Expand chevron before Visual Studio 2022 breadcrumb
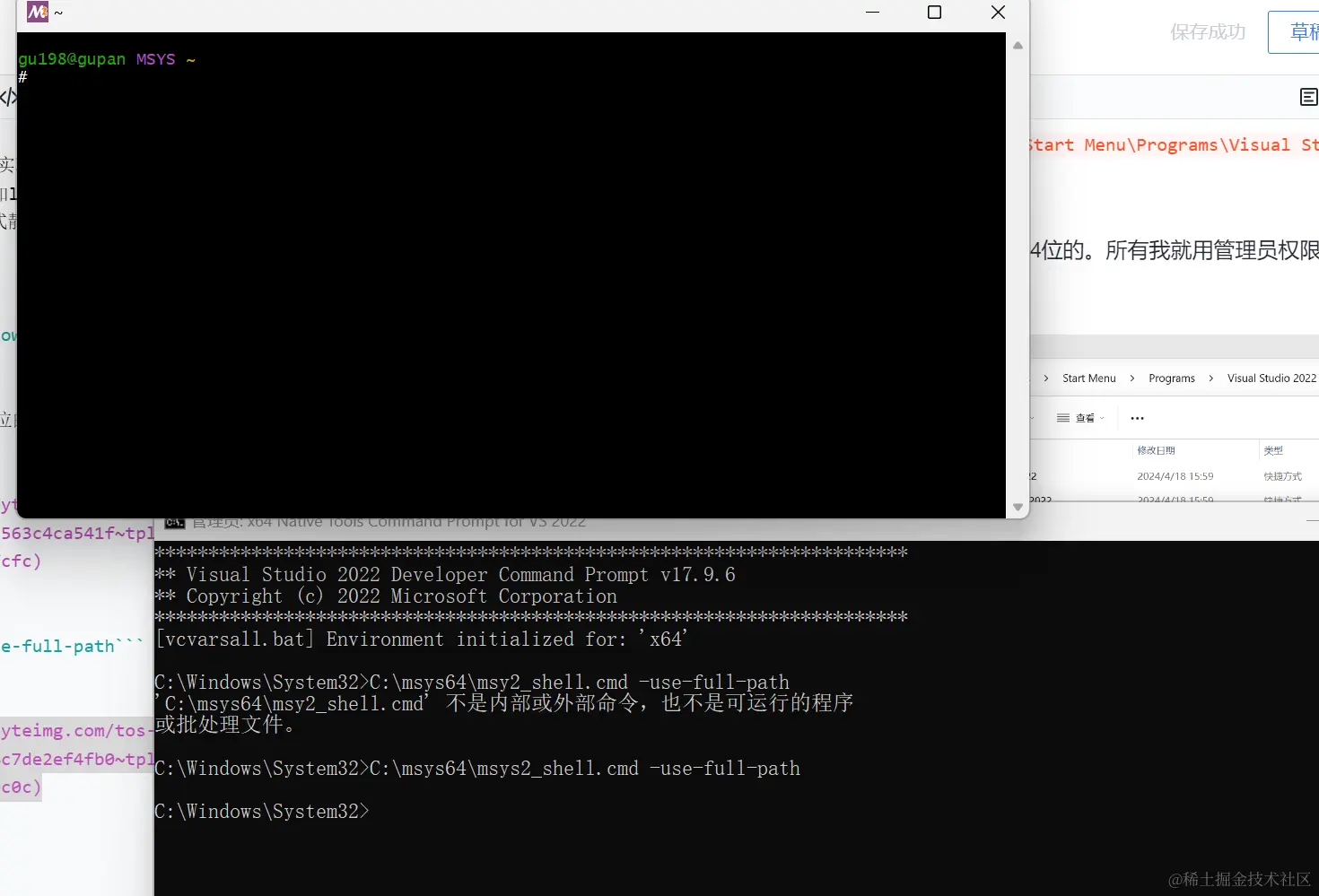The image size is (1319, 896). coord(1211,378)
